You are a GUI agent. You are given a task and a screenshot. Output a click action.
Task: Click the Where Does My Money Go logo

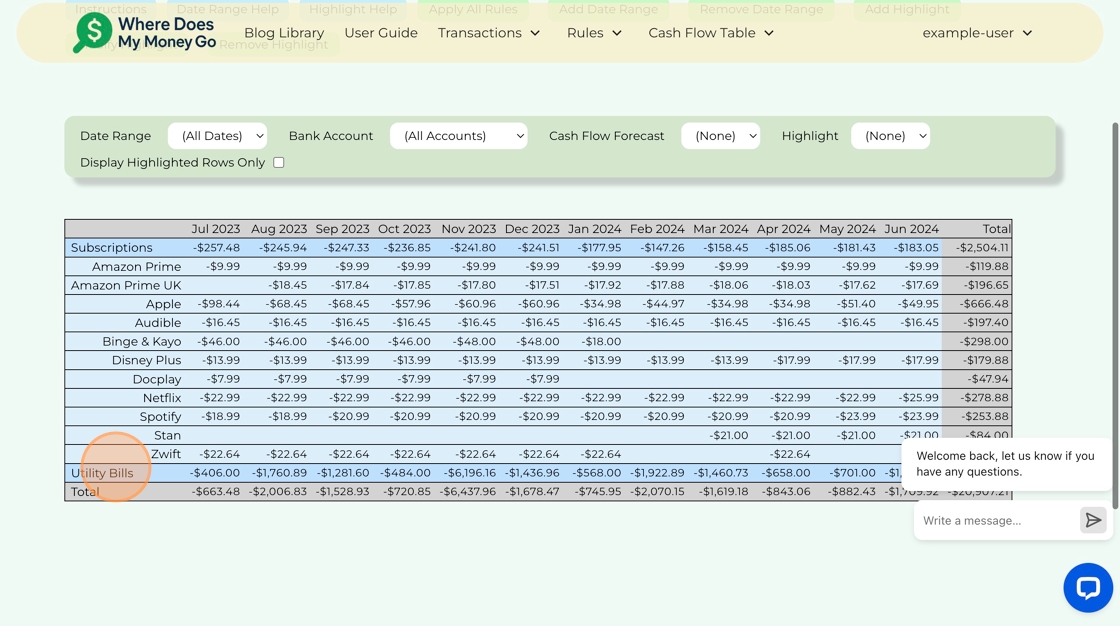[x=145, y=33]
